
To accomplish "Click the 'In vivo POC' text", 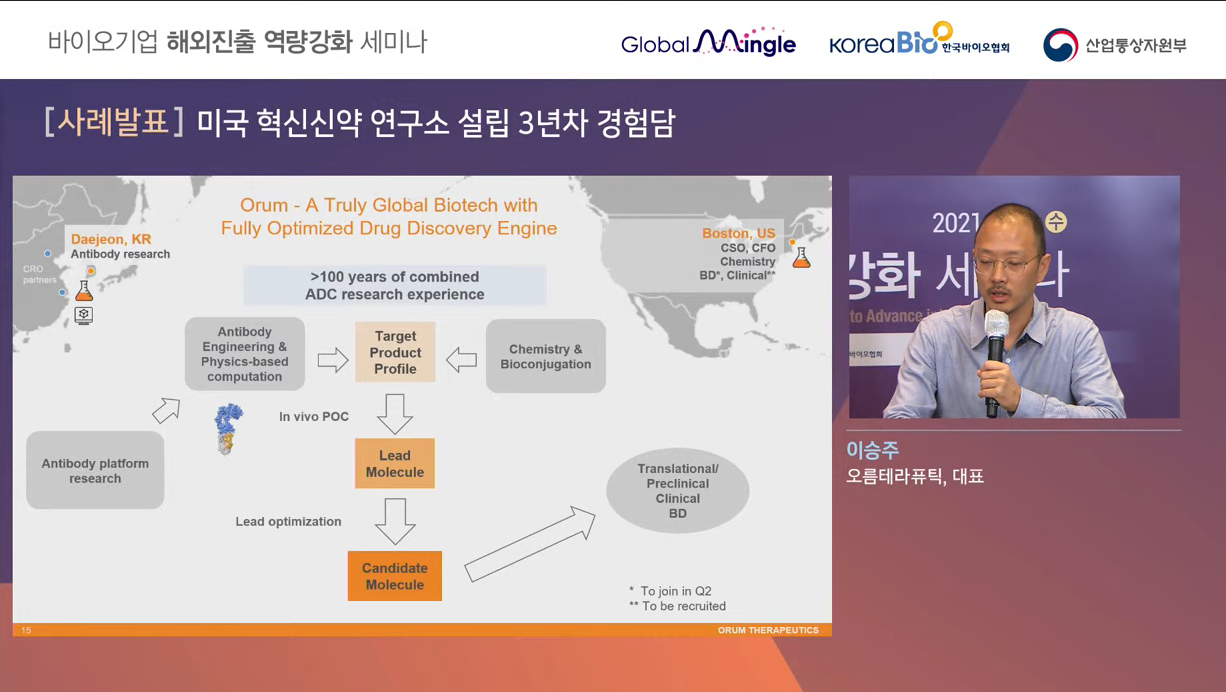I will point(314,416).
